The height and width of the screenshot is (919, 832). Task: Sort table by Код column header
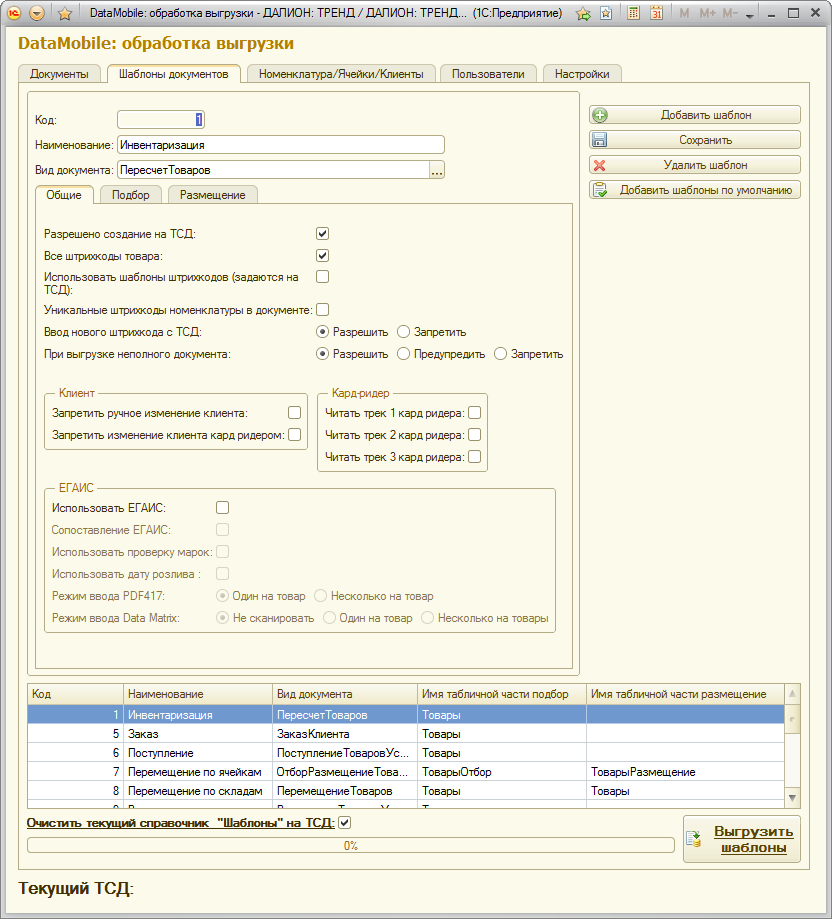76,694
